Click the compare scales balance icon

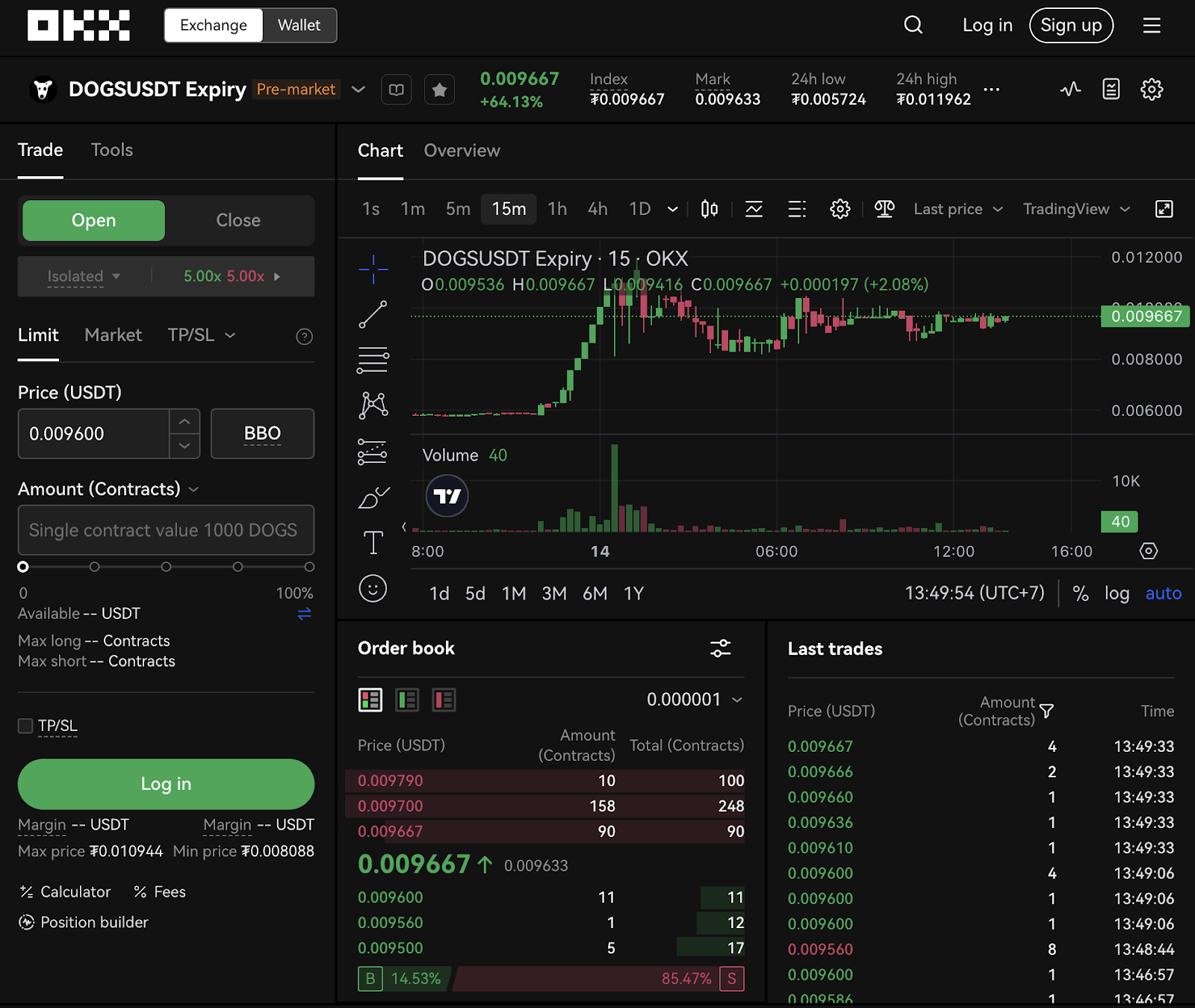coord(884,209)
